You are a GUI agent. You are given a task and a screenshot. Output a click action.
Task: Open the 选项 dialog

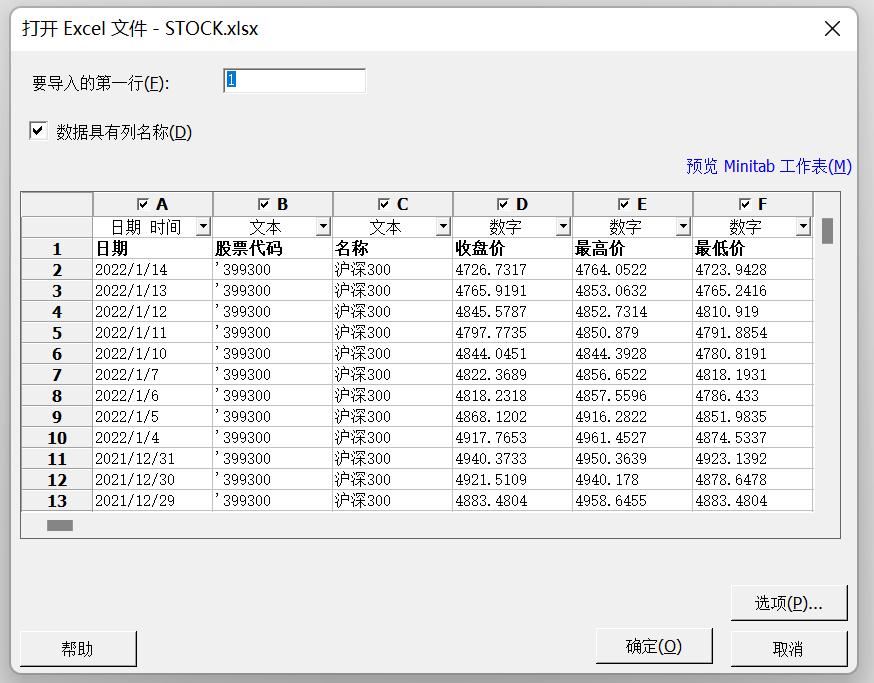click(x=788, y=602)
